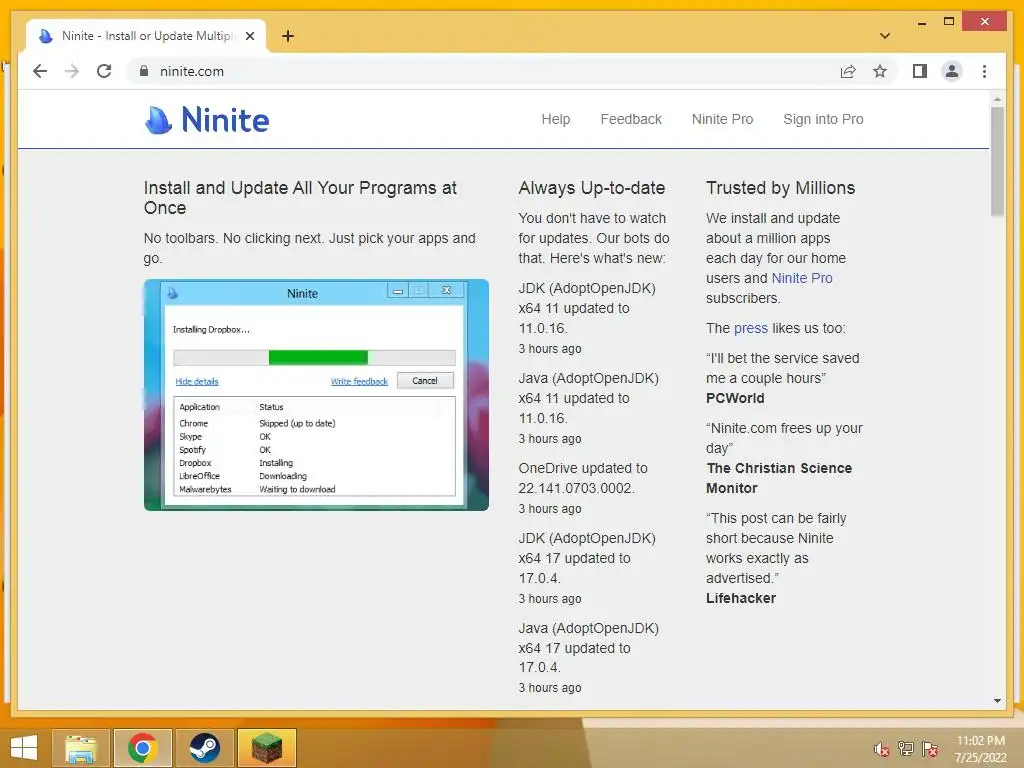The image size is (1024, 768).
Task: Click the network tray icon
Action: tap(906, 749)
